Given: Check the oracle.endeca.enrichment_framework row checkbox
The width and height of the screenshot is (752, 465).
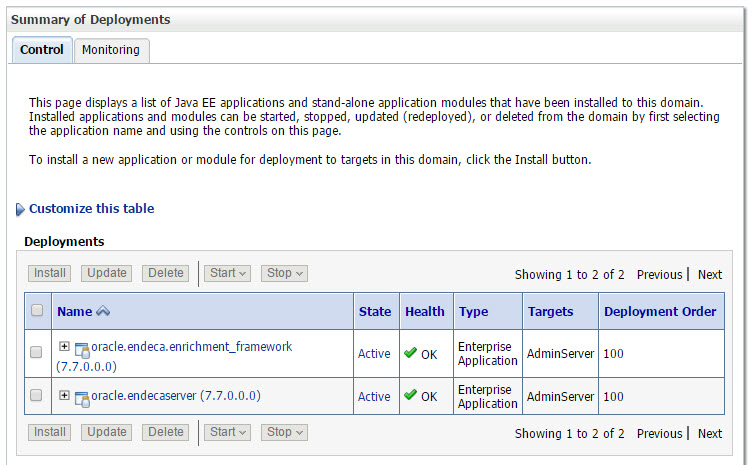Looking at the screenshot, I should (x=36, y=352).
